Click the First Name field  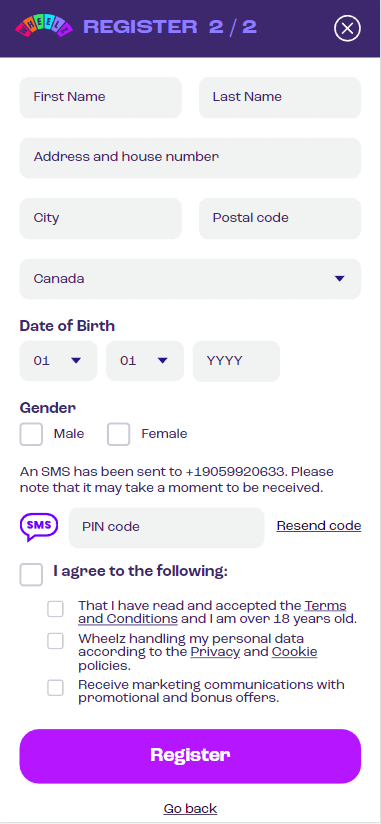point(100,97)
